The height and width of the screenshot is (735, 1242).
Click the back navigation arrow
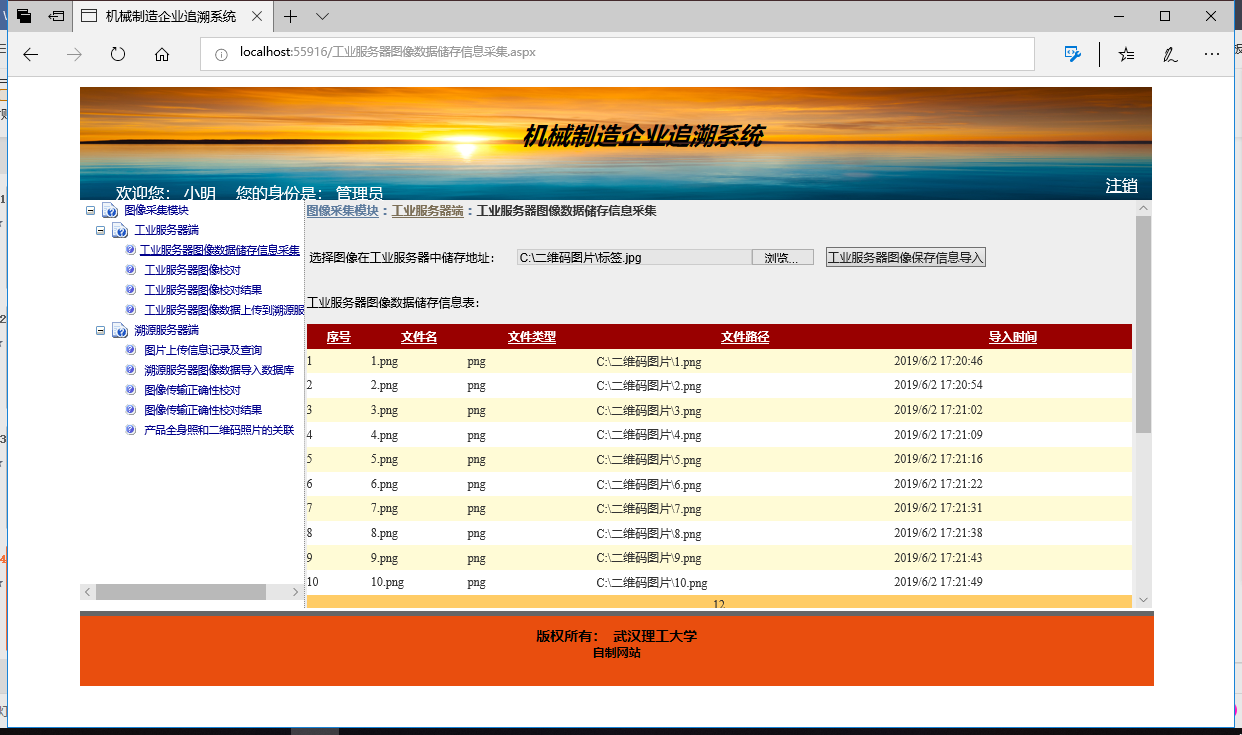30,55
